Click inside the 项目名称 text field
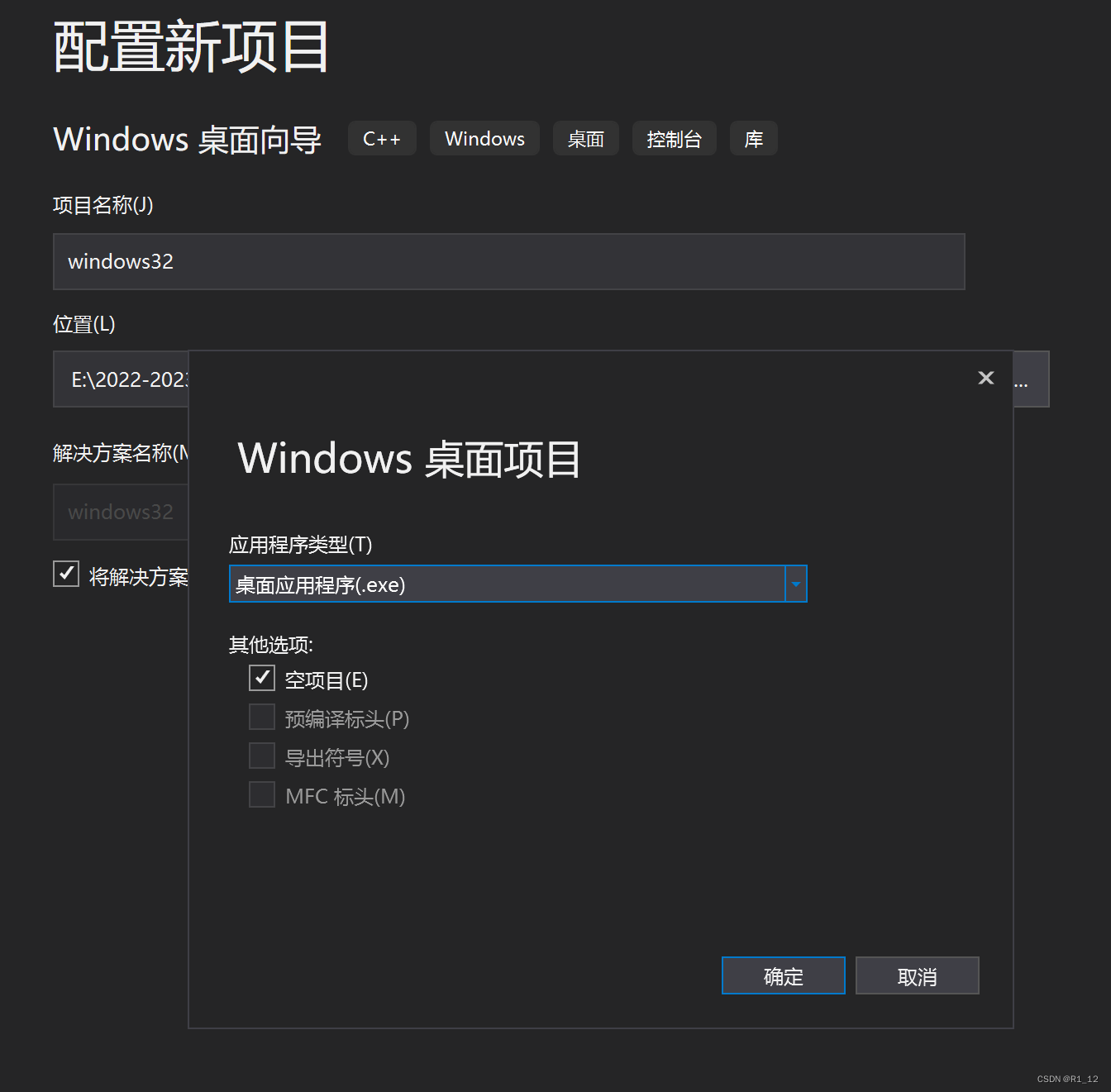This screenshot has height=1092, width=1111. pyautogui.click(x=508, y=261)
